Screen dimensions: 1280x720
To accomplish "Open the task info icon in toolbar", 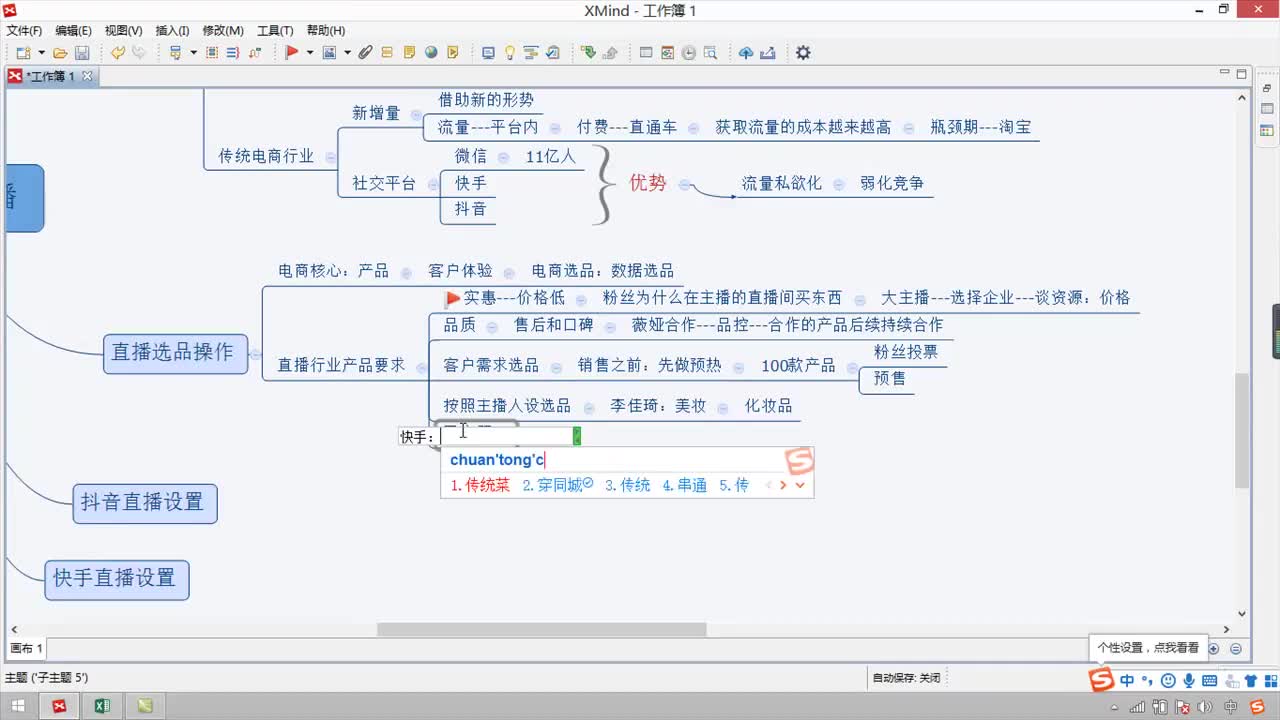I will point(553,52).
